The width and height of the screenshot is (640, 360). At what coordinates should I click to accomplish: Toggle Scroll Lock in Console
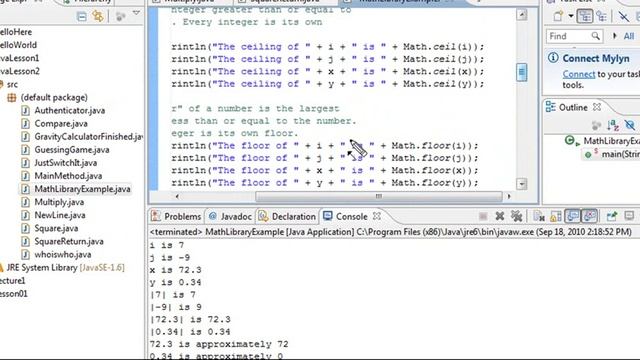[x=556, y=216]
